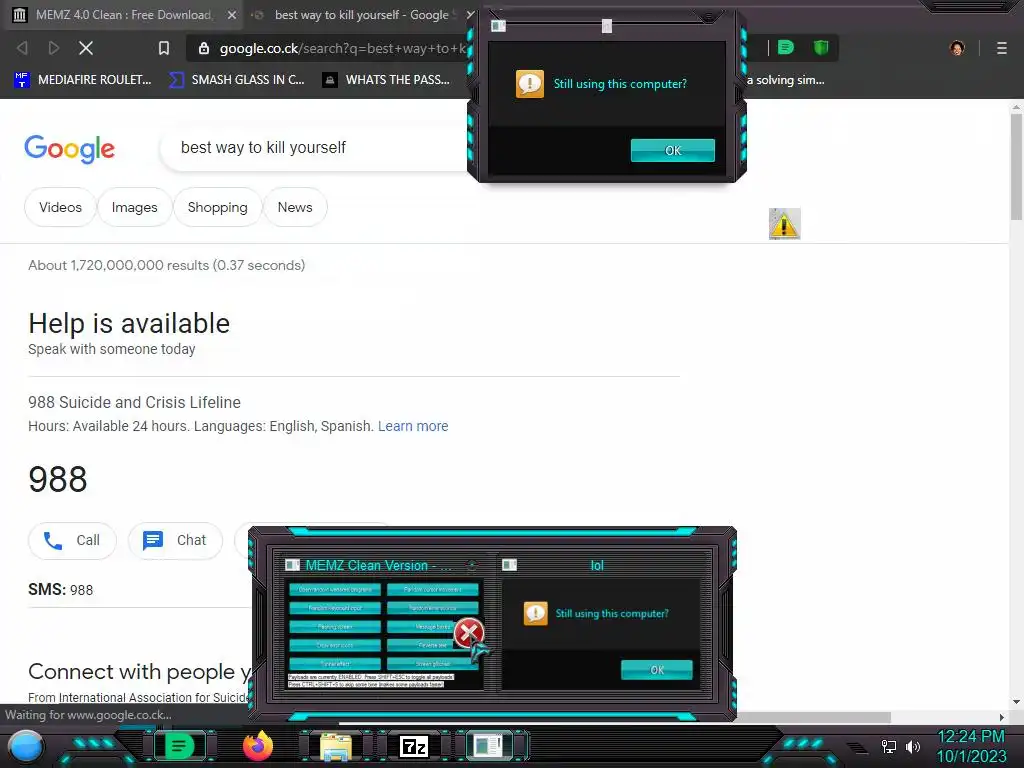Bookmark this page with the bookmark icon
The image size is (1024, 768).
click(x=164, y=48)
